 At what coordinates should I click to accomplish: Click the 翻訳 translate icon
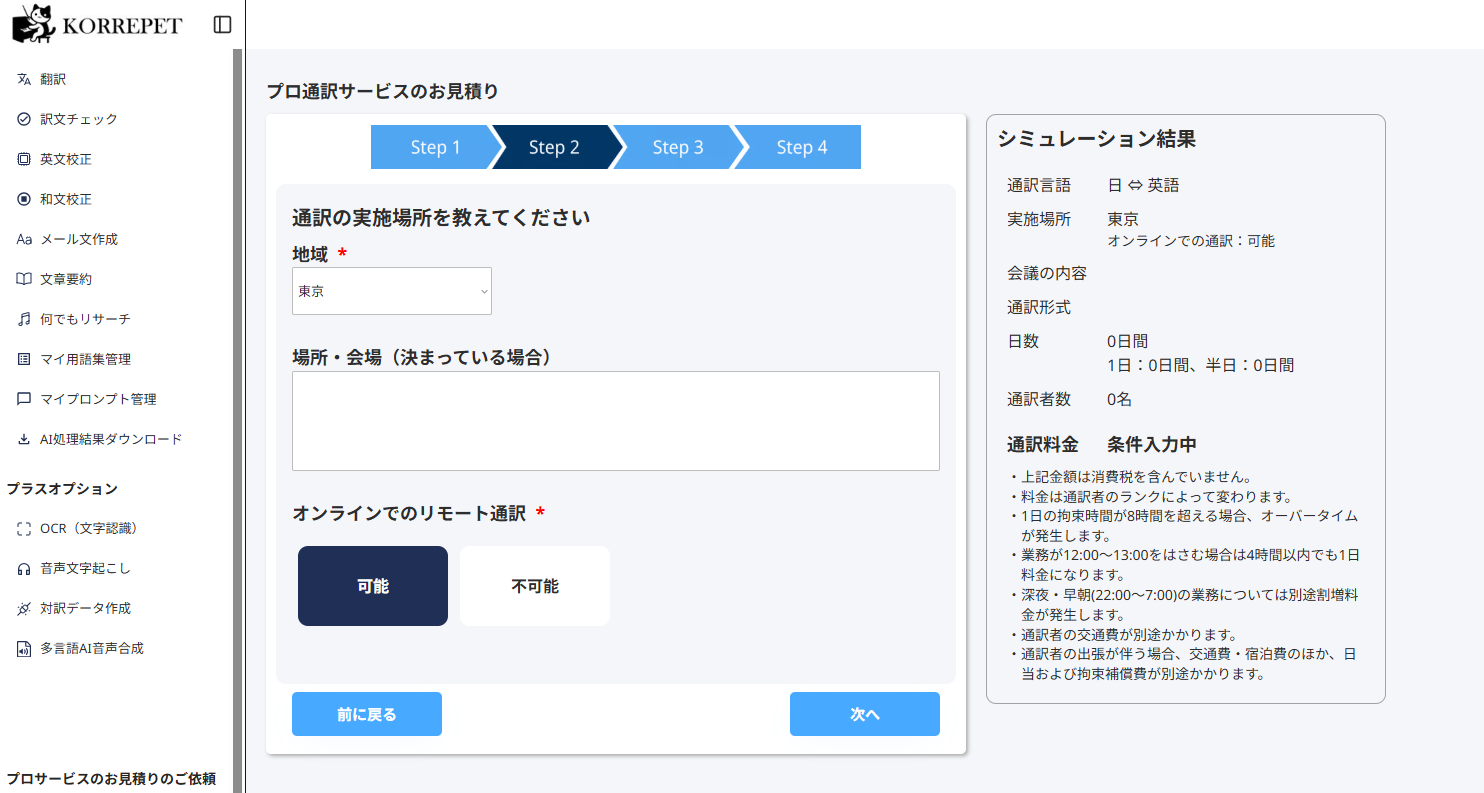pyautogui.click(x=24, y=79)
